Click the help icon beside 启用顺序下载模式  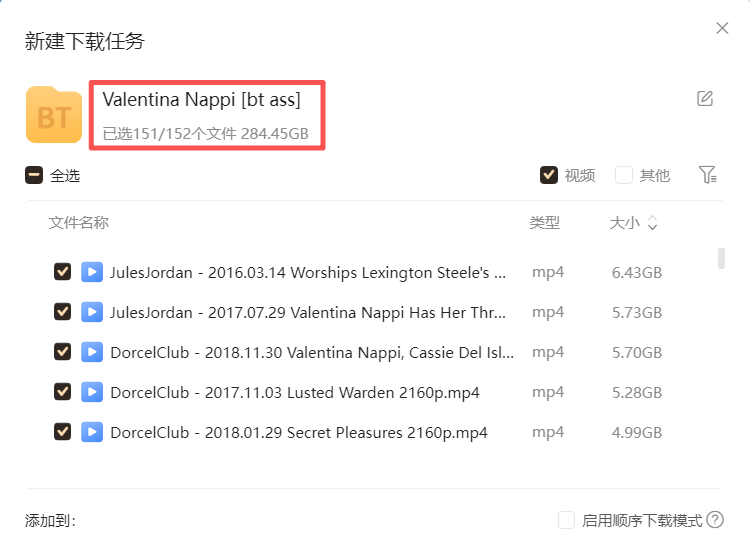(x=715, y=520)
